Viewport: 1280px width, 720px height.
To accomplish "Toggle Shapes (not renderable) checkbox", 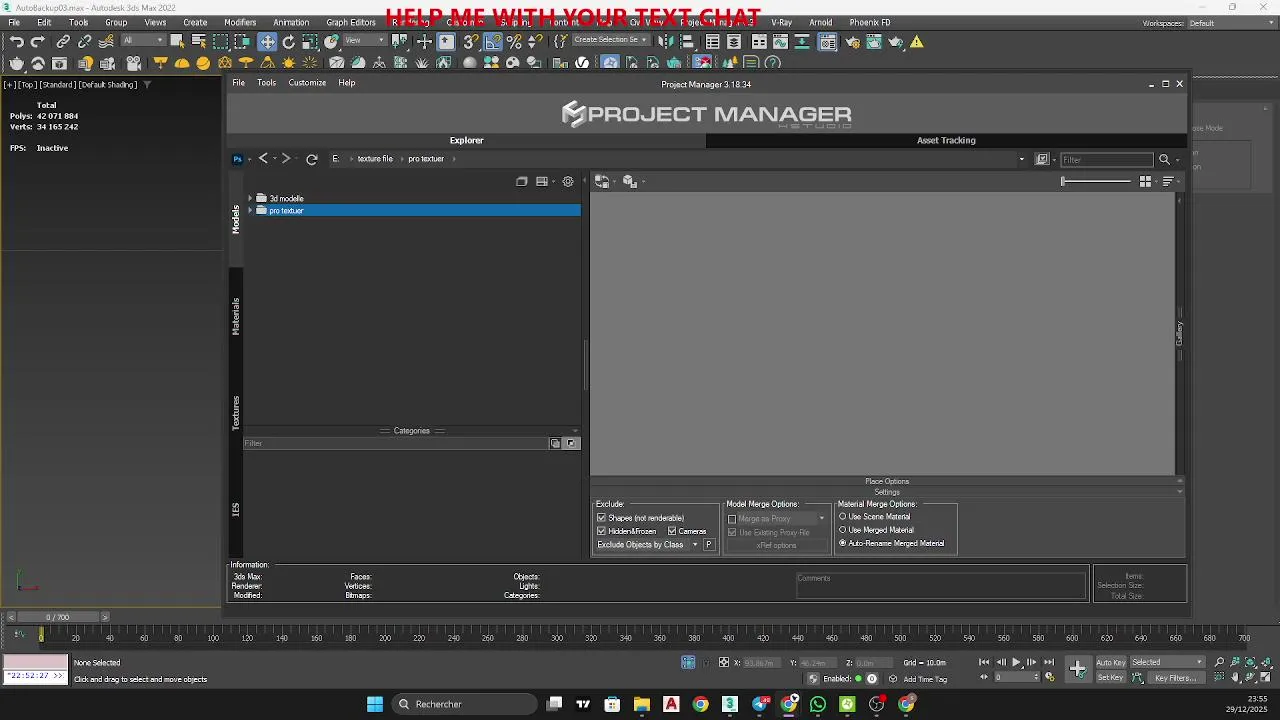I will (601, 518).
